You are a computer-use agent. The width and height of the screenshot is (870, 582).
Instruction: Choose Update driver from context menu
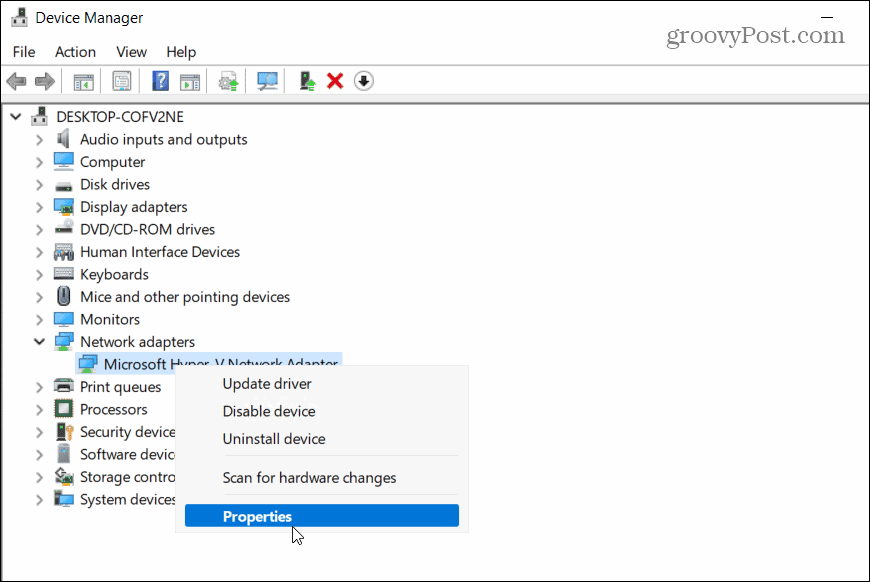coord(322,384)
